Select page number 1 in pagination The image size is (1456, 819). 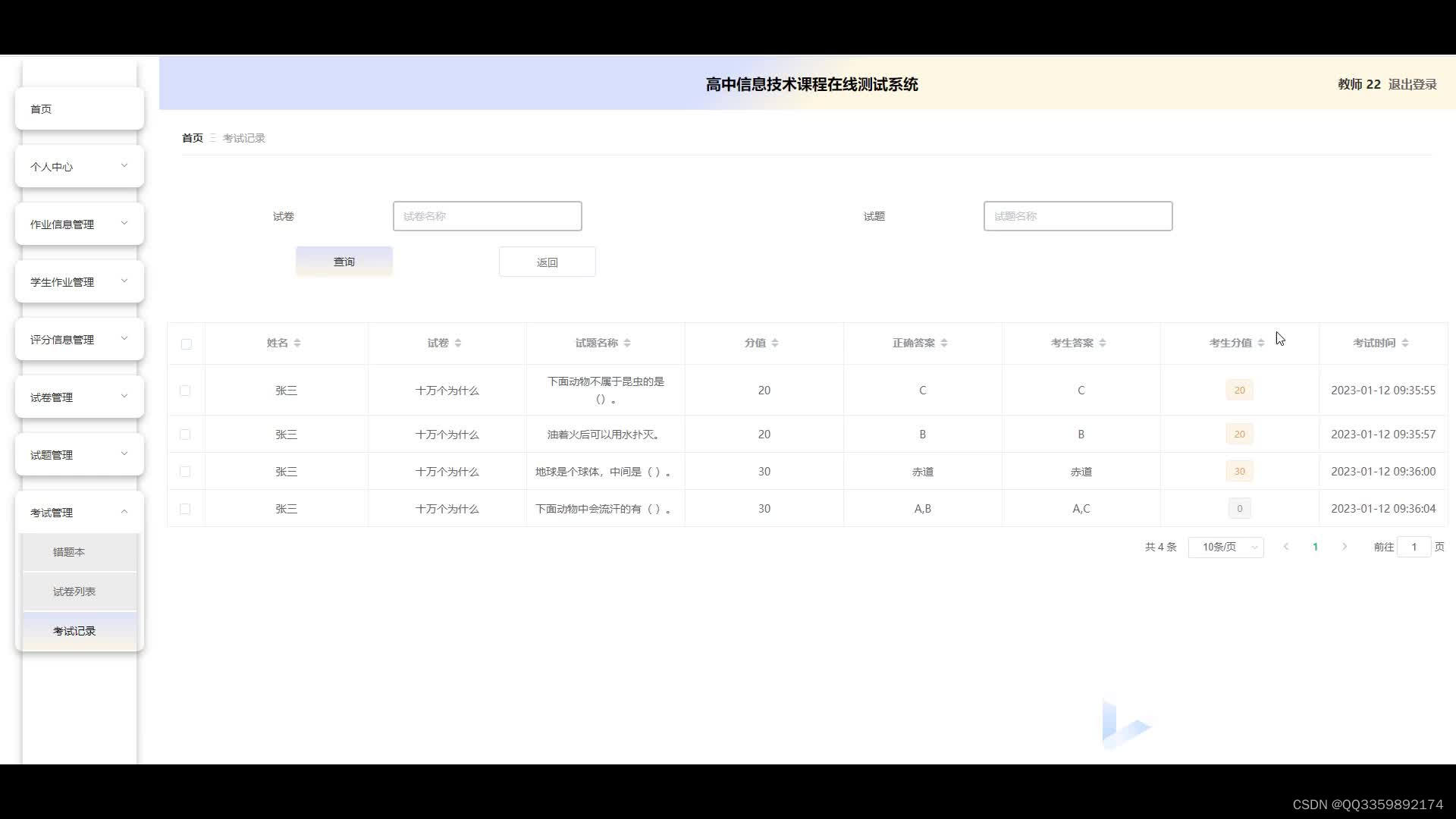(x=1316, y=547)
